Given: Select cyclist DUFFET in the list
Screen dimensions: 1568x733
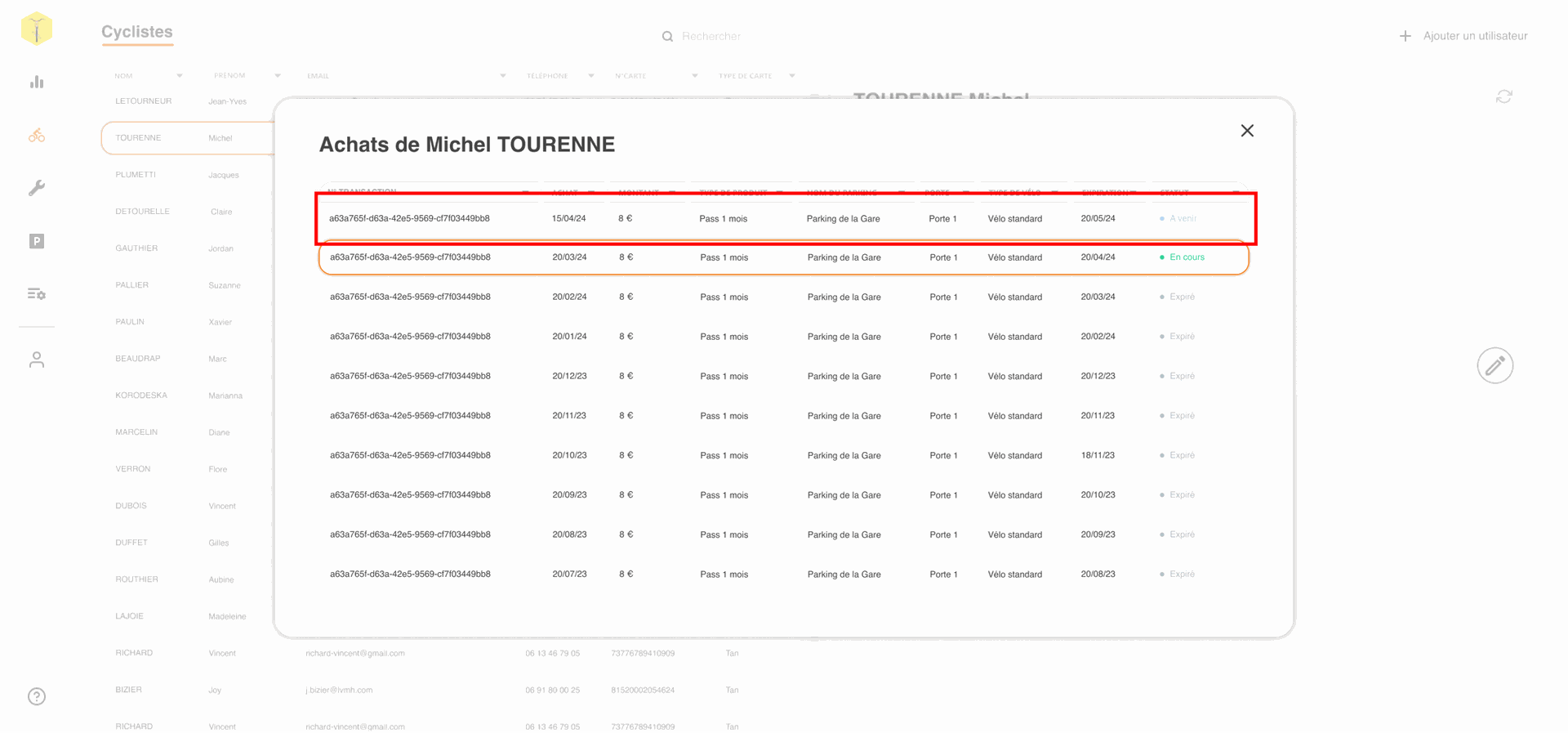Looking at the screenshot, I should tap(131, 543).
